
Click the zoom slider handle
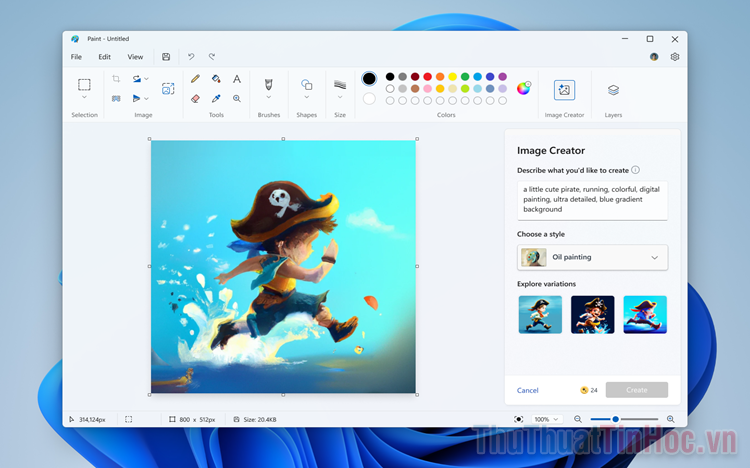tap(615, 419)
